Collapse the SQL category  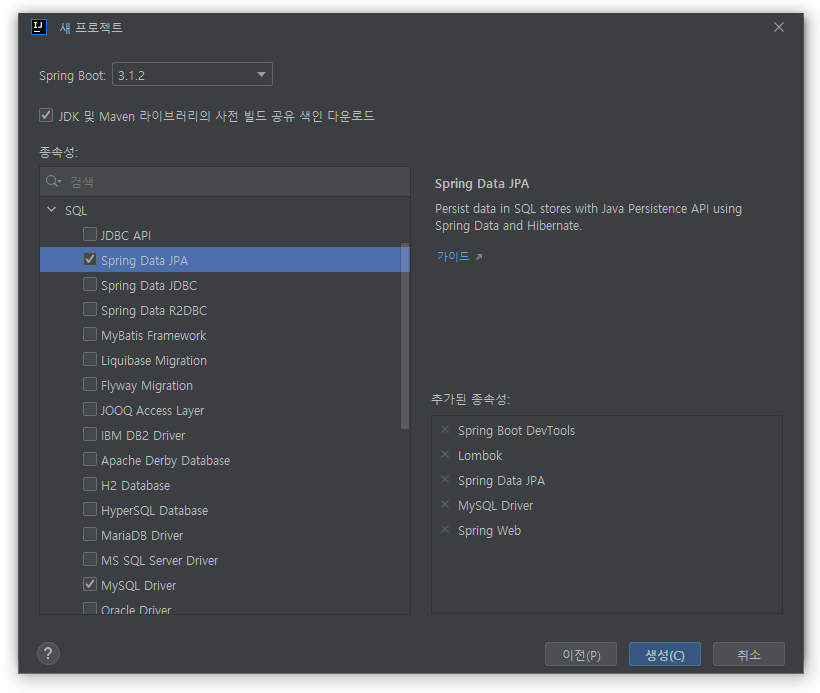tap(51, 210)
